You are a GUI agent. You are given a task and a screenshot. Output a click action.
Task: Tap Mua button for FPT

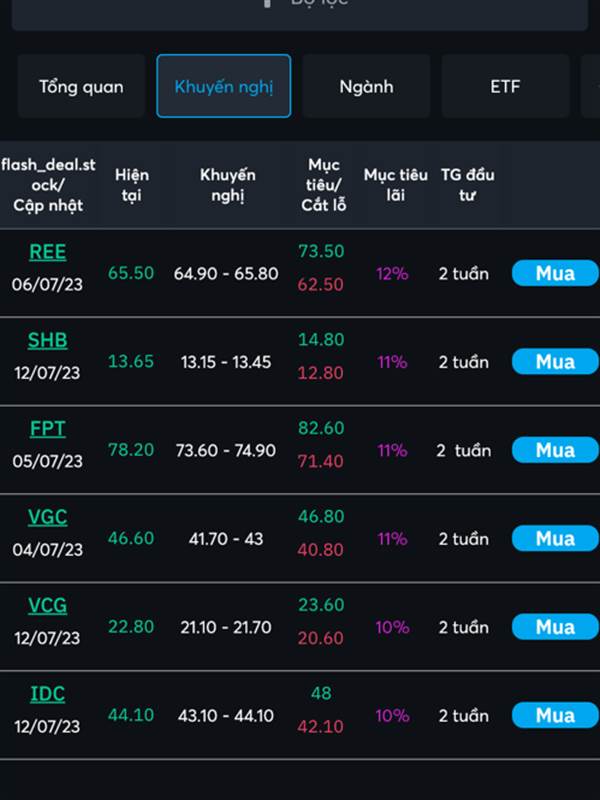pos(555,450)
